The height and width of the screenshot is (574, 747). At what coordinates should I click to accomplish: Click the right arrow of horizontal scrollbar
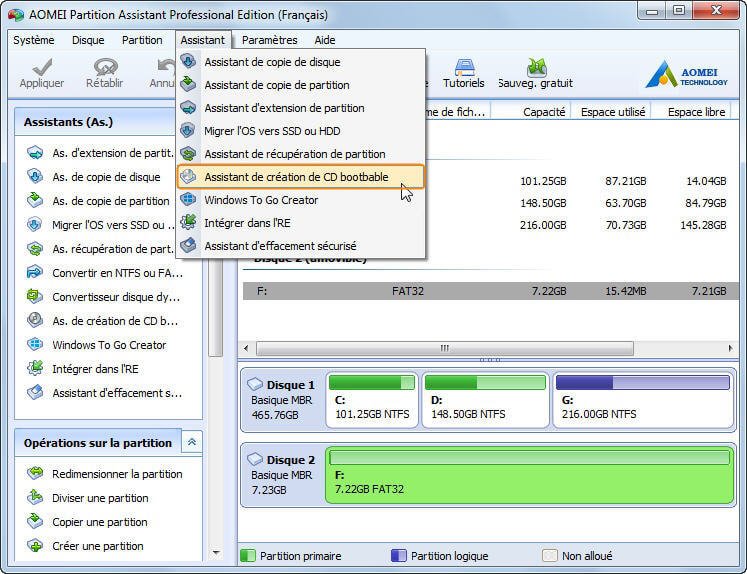[x=730, y=348]
